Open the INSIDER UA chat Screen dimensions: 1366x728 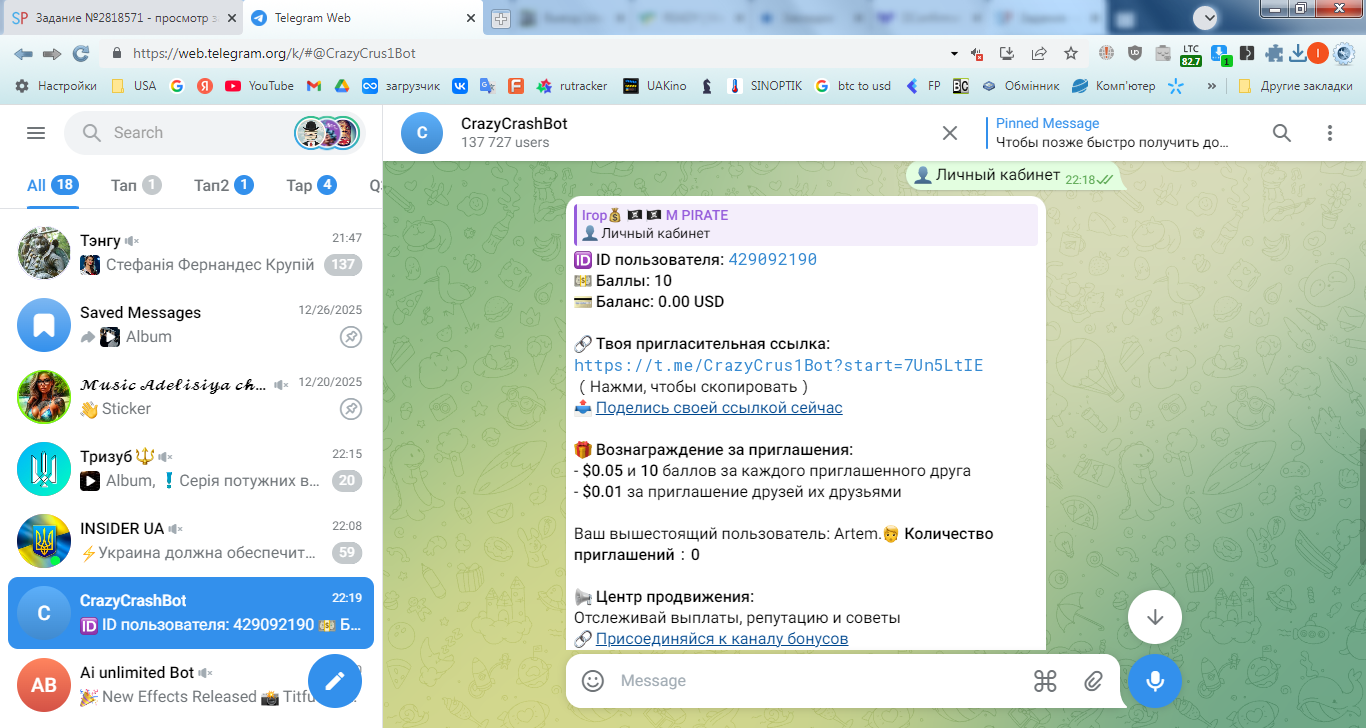(191, 540)
